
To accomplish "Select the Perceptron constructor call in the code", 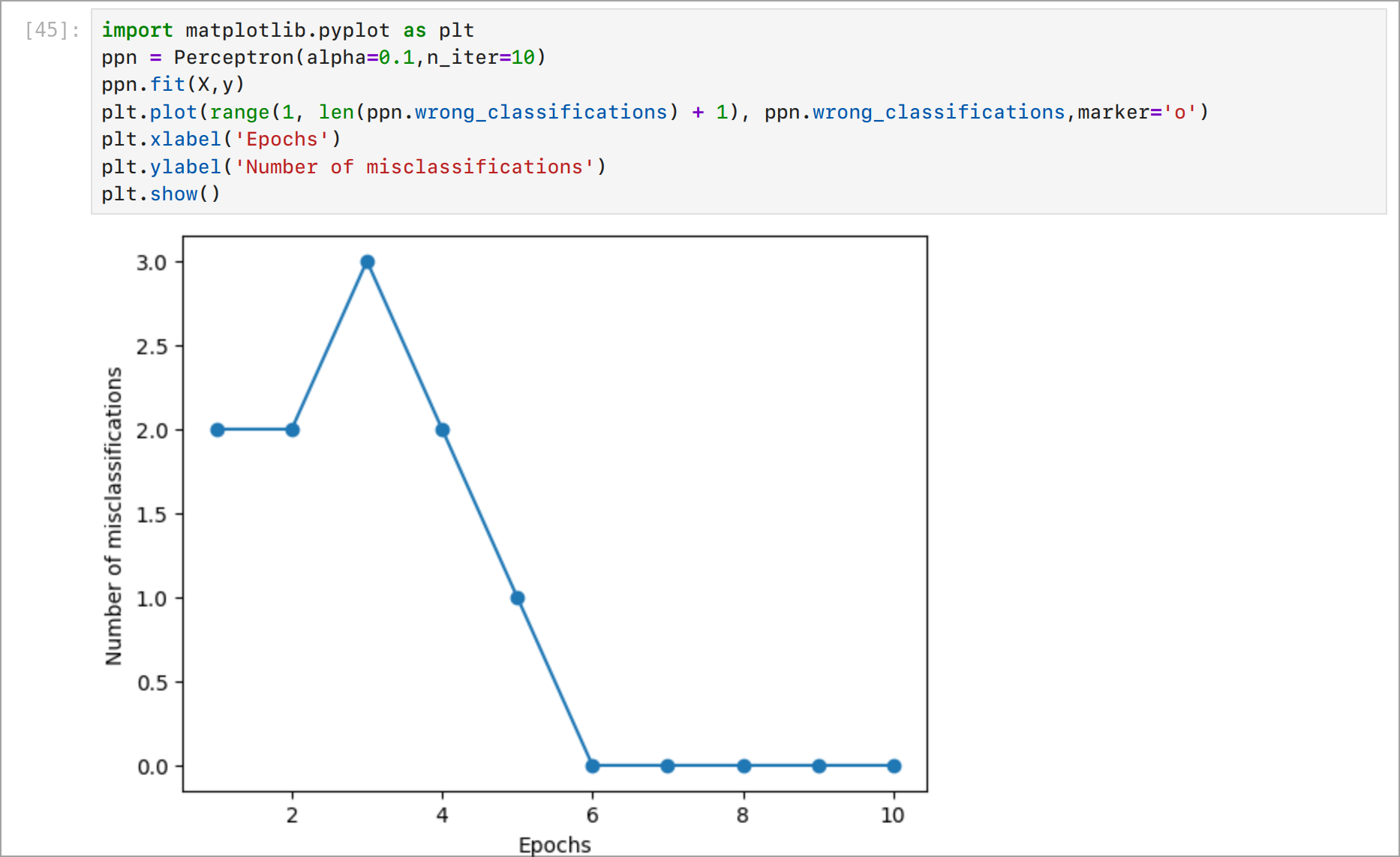I will tap(242, 57).
